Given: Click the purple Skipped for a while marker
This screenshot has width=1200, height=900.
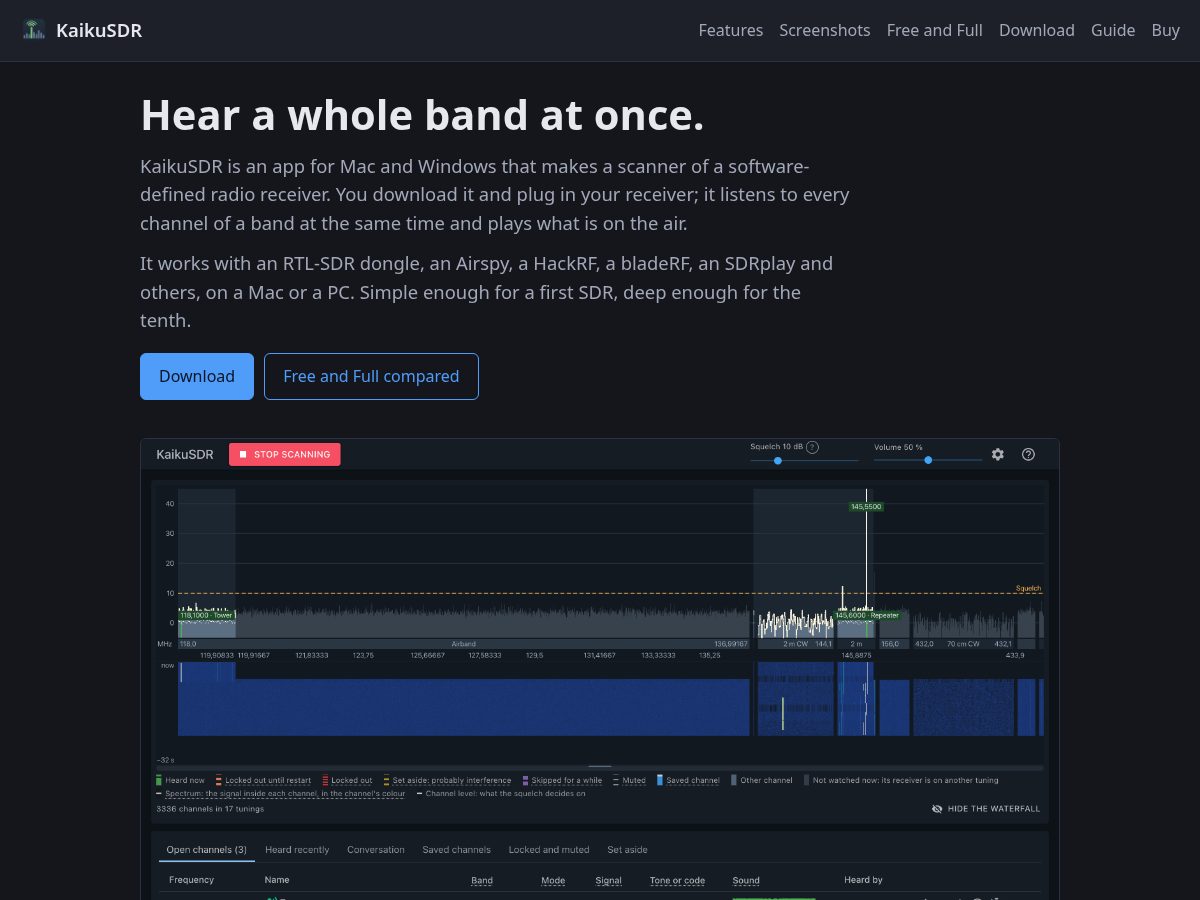Looking at the screenshot, I should (525, 780).
